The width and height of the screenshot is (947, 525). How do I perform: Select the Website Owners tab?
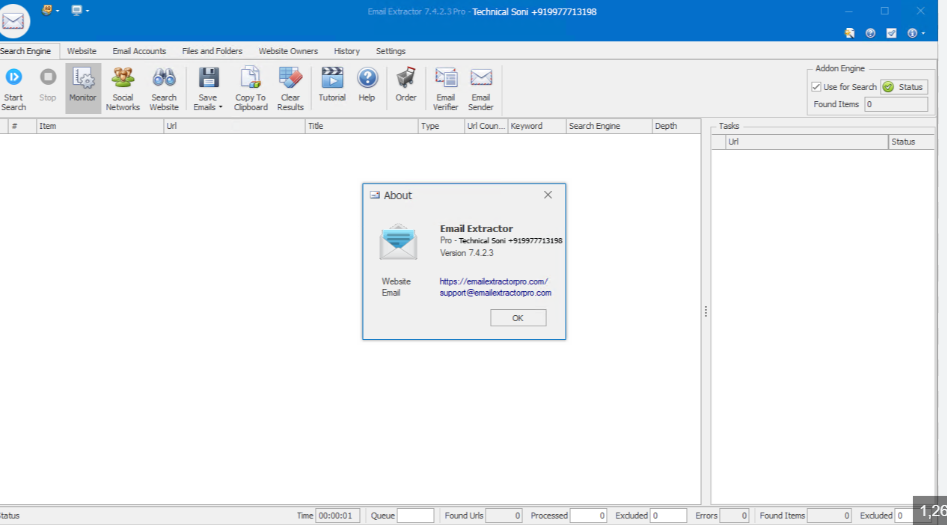click(x=288, y=51)
